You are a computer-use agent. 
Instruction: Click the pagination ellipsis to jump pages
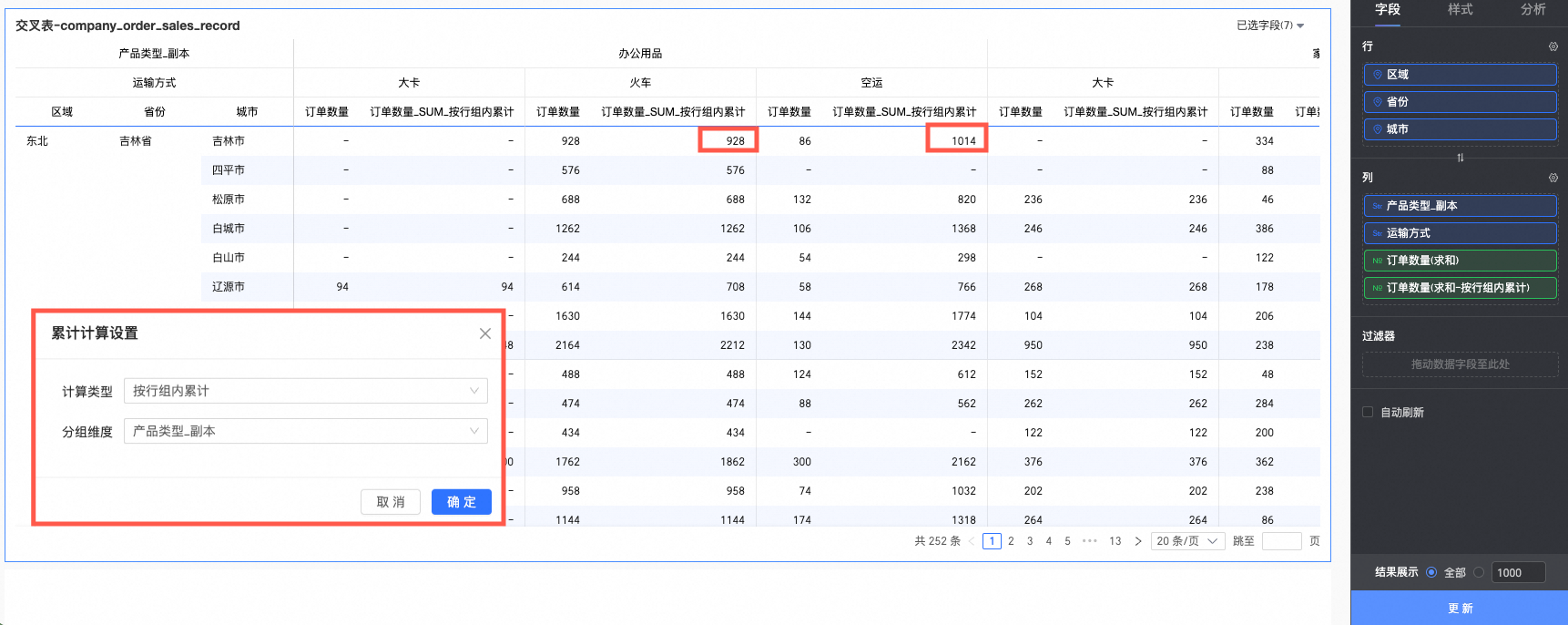pyautogui.click(x=1090, y=541)
